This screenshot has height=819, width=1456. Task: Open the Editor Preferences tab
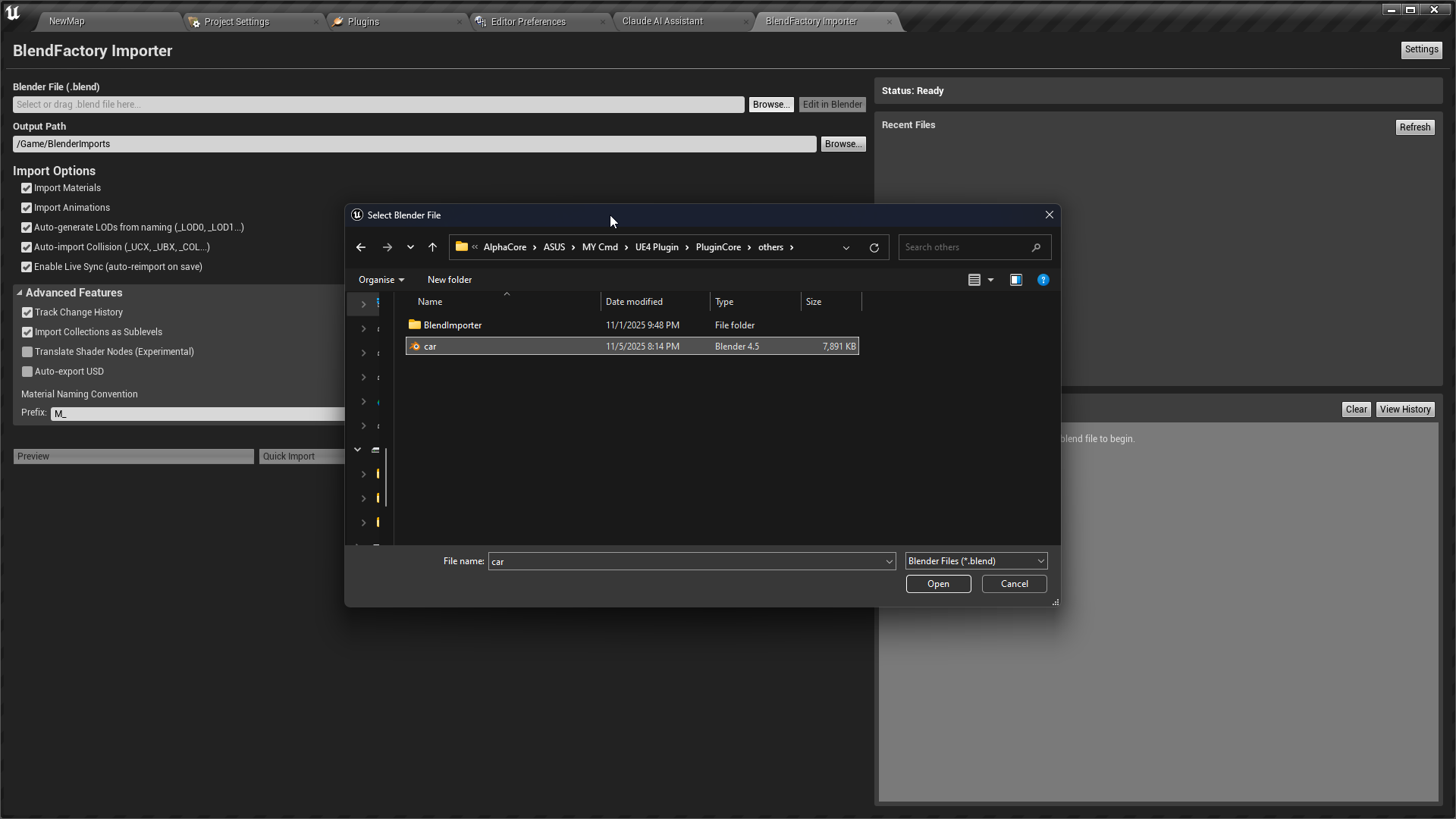coord(529,22)
